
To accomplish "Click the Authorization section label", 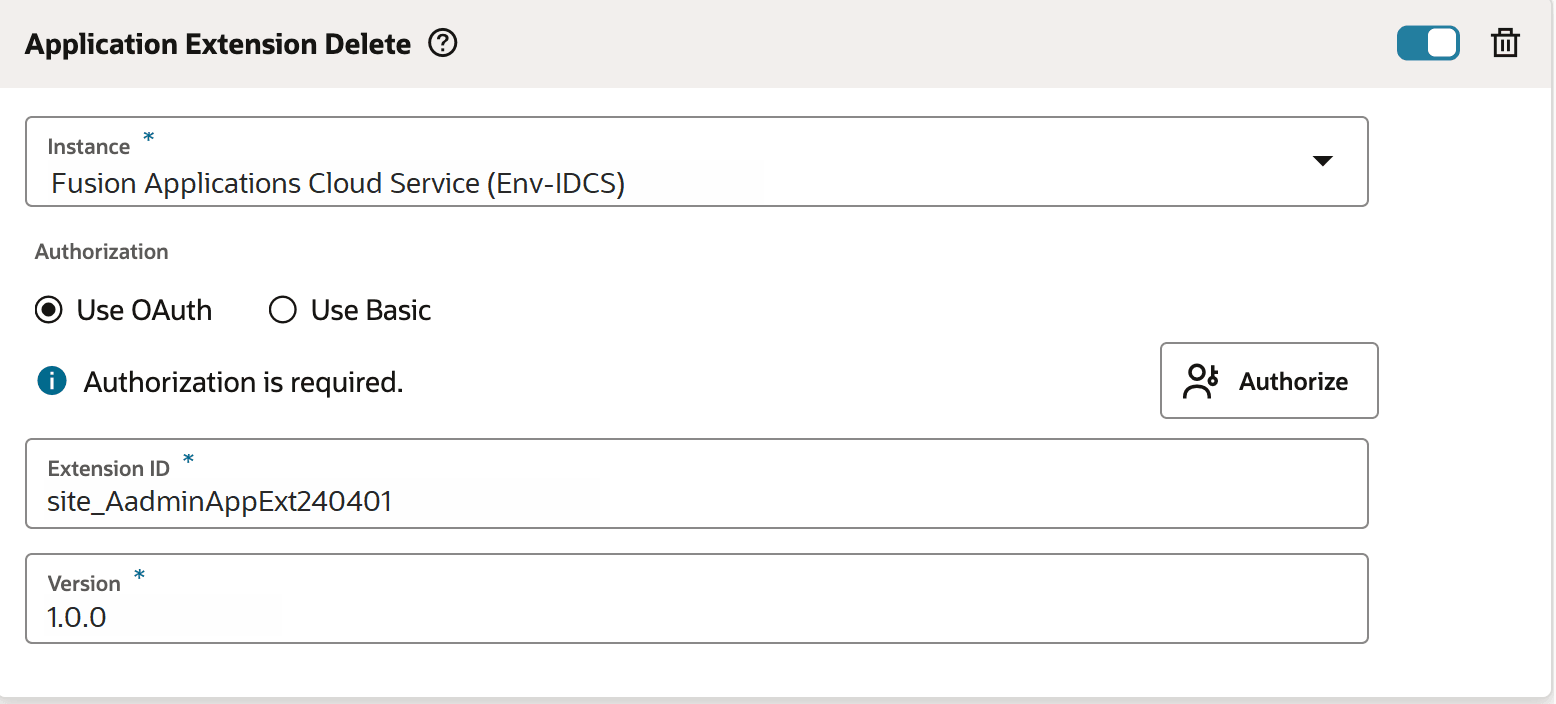I will pos(101,251).
